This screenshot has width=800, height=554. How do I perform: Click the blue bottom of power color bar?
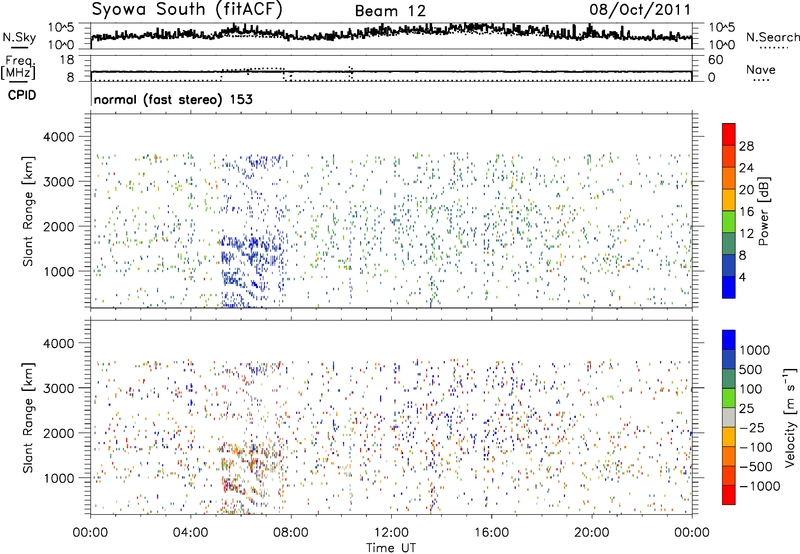(x=729, y=287)
